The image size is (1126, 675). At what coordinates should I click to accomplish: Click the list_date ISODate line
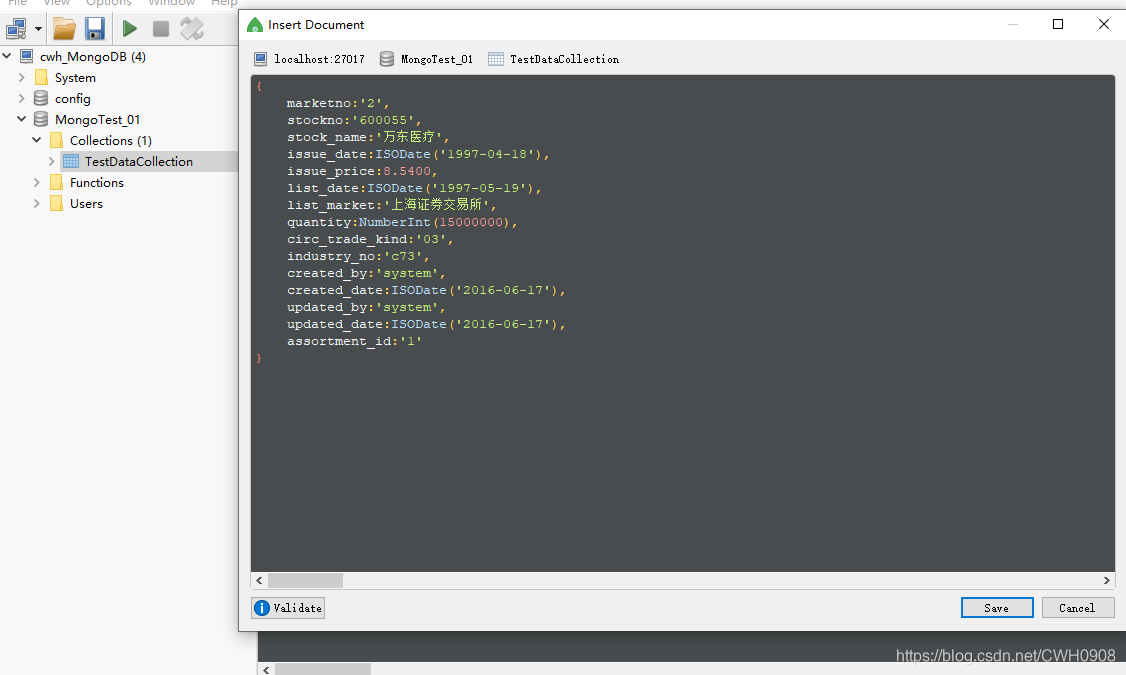[x=414, y=188]
